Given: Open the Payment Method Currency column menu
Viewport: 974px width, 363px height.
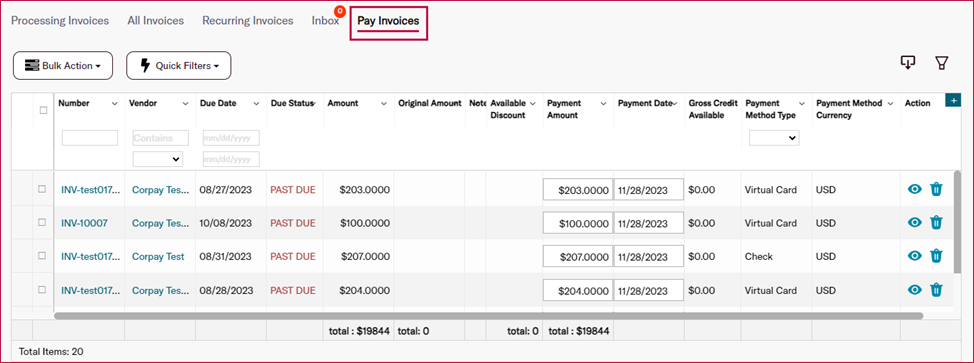Looking at the screenshot, I should (x=890, y=104).
